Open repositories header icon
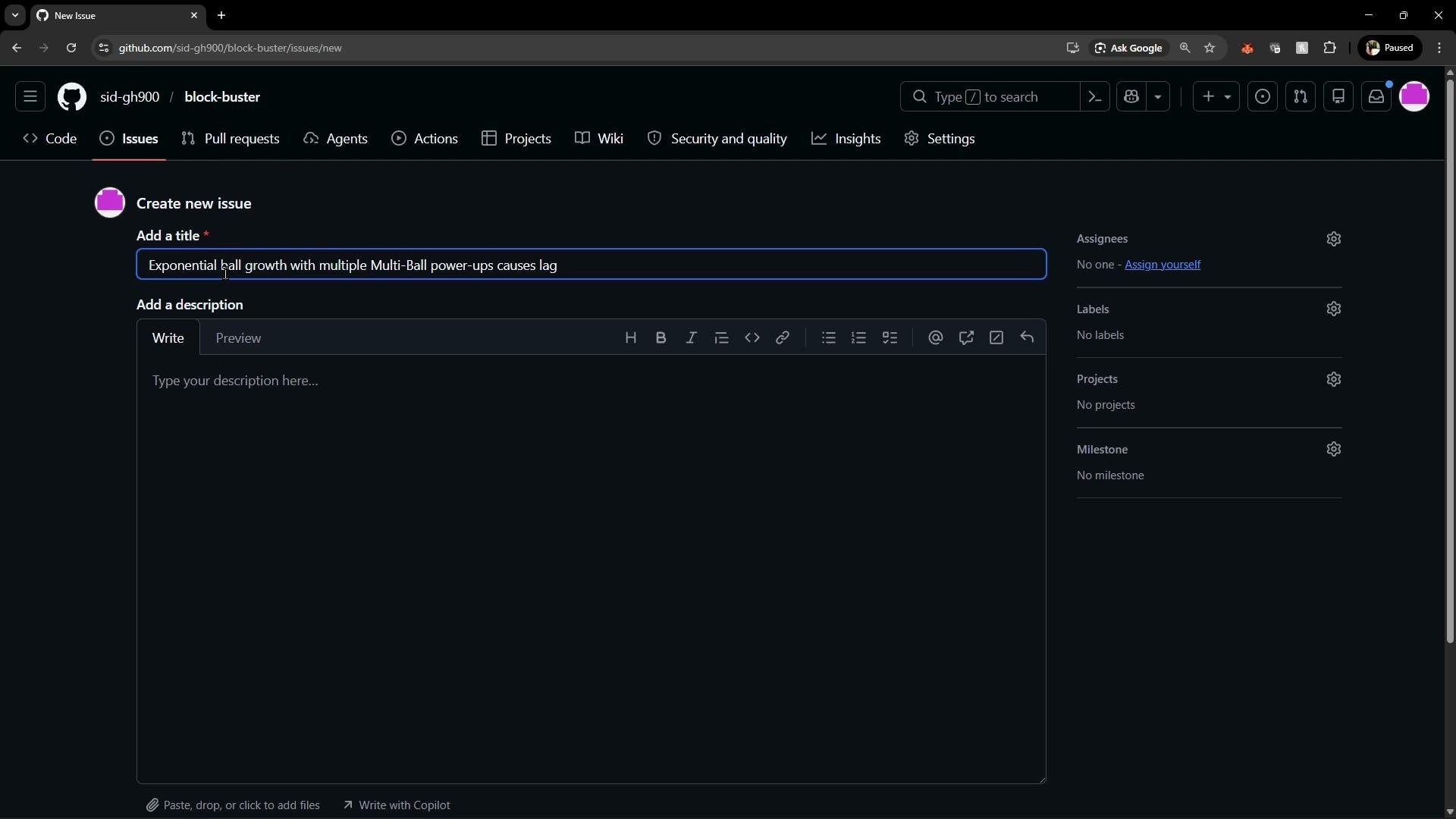Viewport: 1456px width, 819px height. (1338, 97)
